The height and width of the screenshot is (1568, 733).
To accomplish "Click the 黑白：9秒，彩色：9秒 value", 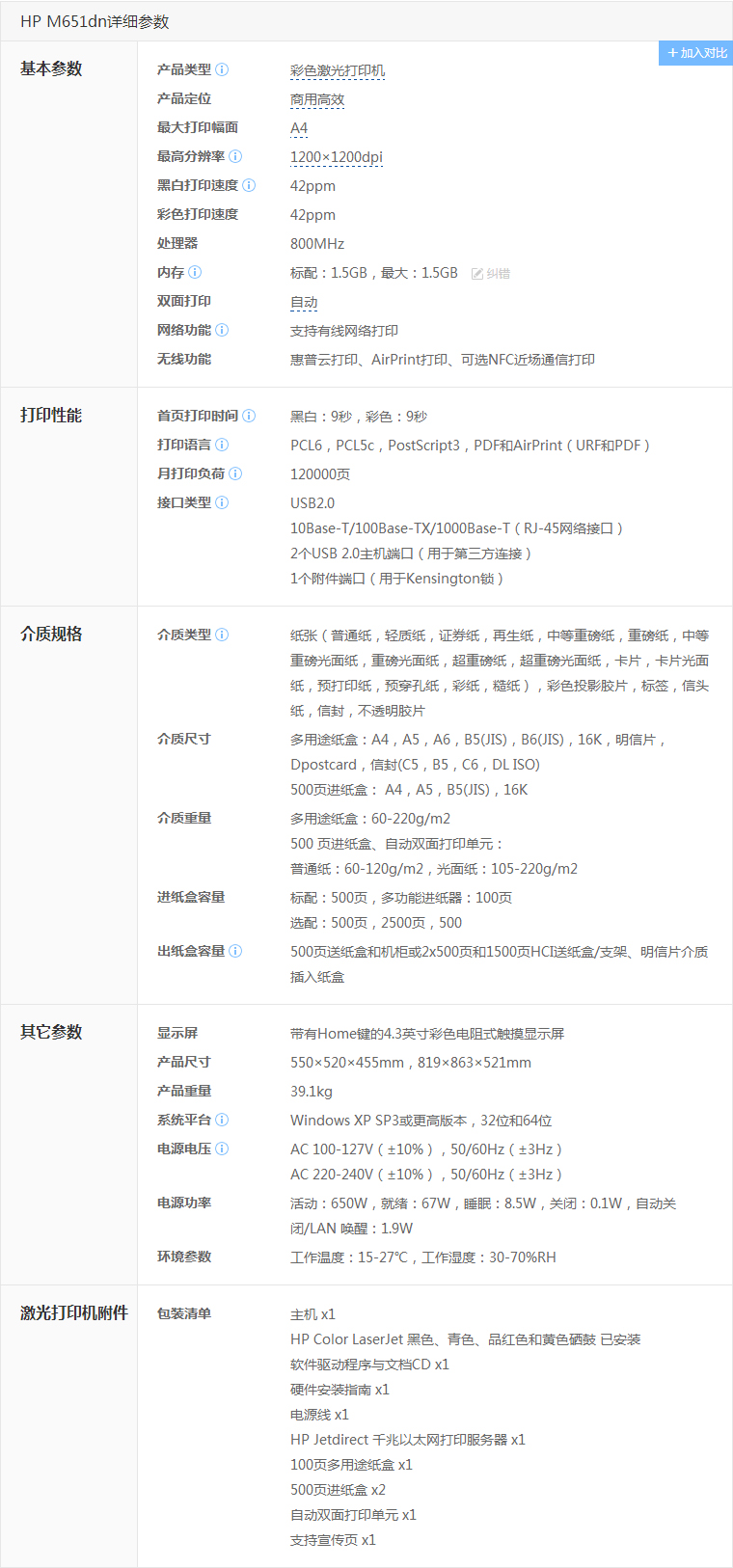I will 359,417.
